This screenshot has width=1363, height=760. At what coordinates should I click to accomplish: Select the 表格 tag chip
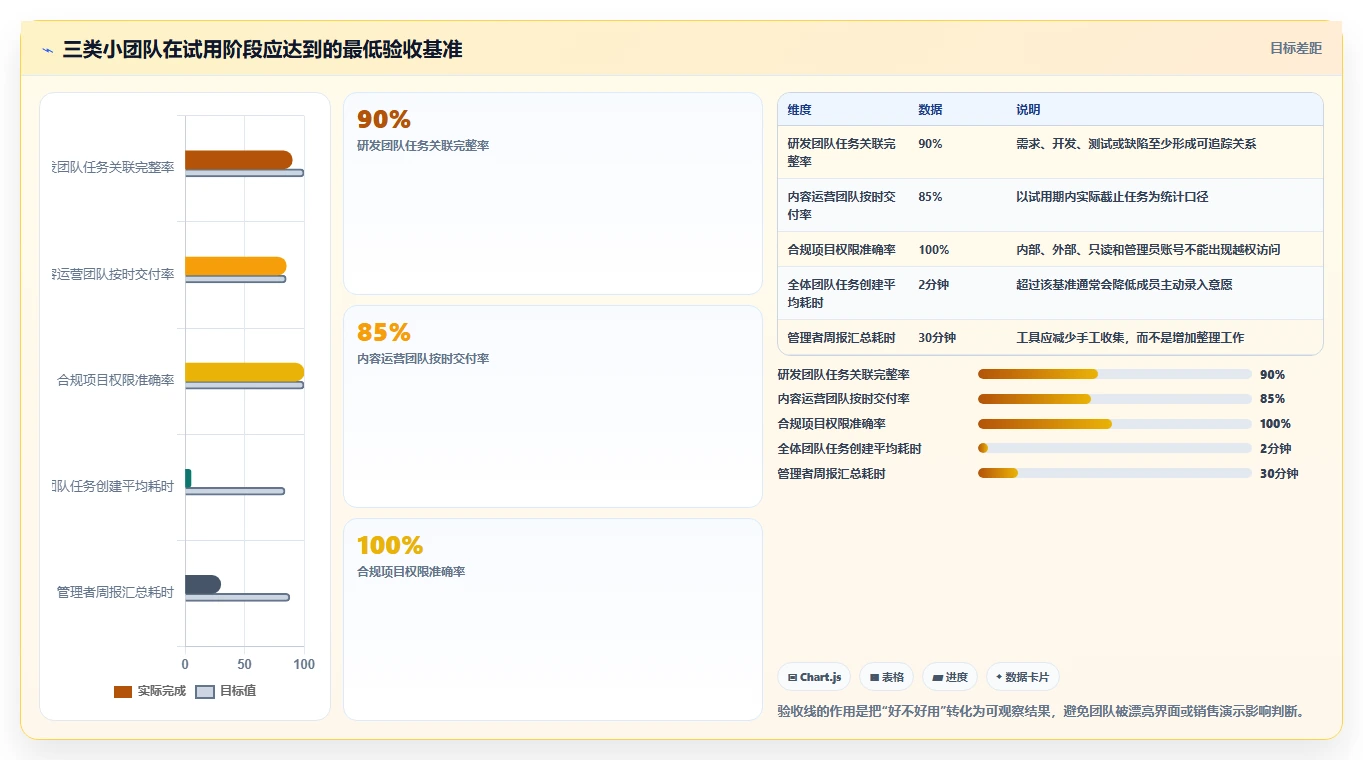[886, 677]
